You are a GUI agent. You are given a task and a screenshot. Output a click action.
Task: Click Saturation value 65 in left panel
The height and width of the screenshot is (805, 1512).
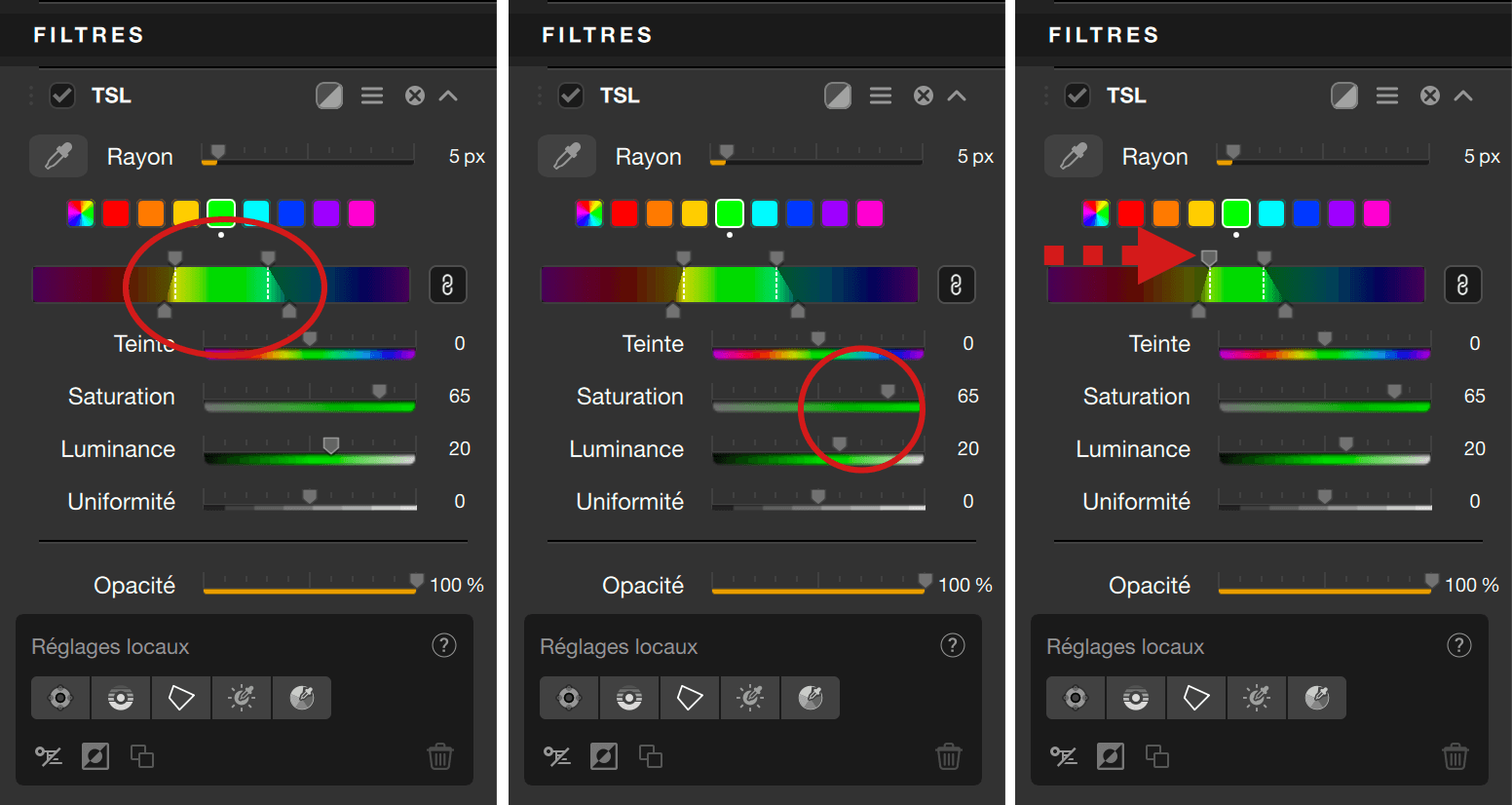(460, 396)
